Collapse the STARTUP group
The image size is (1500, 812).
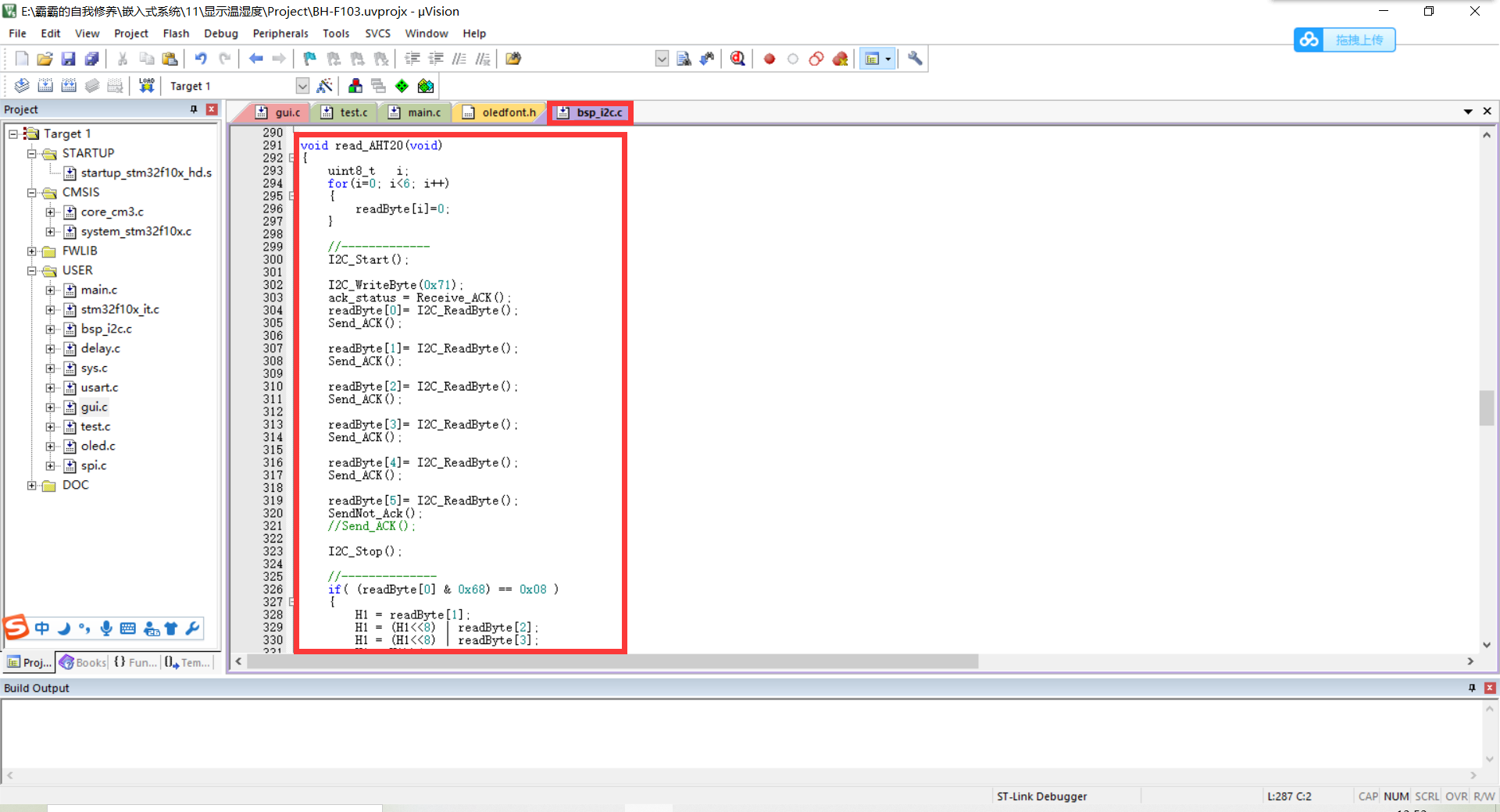coord(32,153)
